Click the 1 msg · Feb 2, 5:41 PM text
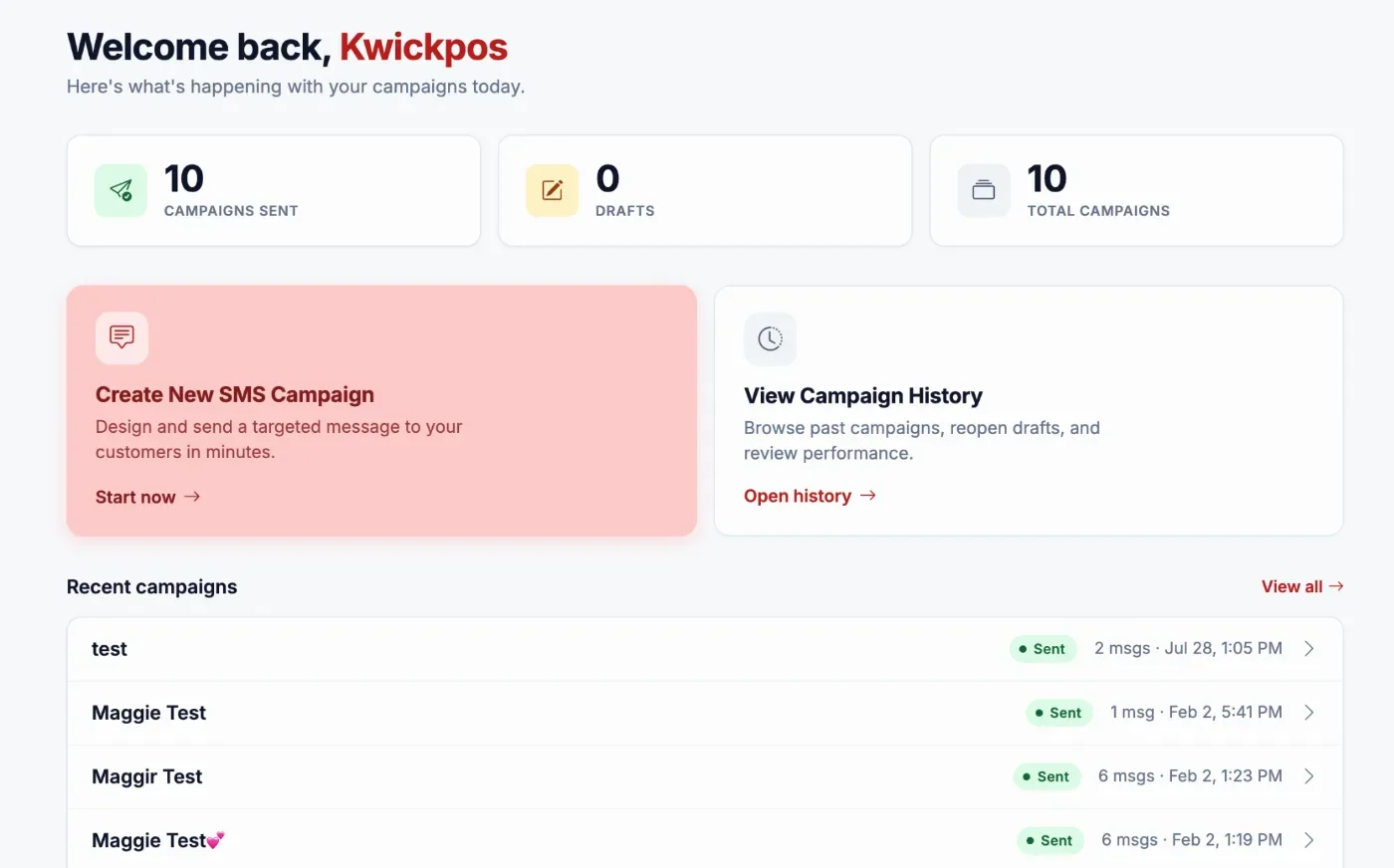The image size is (1394, 868). tap(1196, 712)
